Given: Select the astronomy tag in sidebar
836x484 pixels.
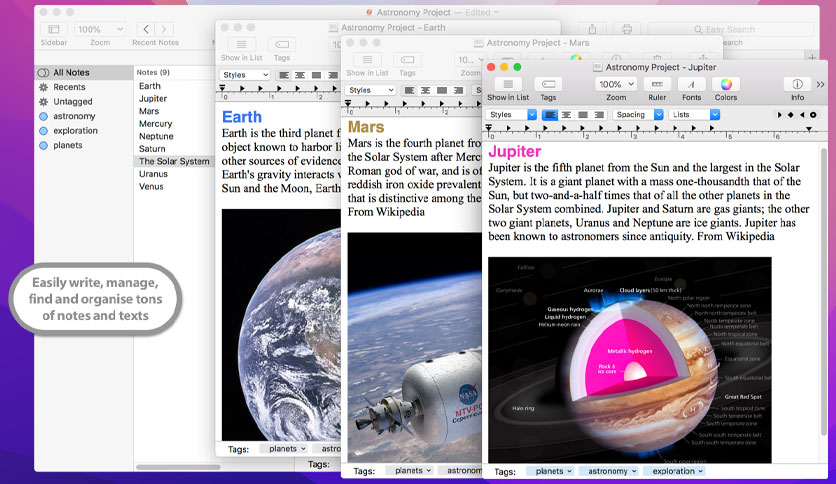Looking at the screenshot, I should [84, 116].
